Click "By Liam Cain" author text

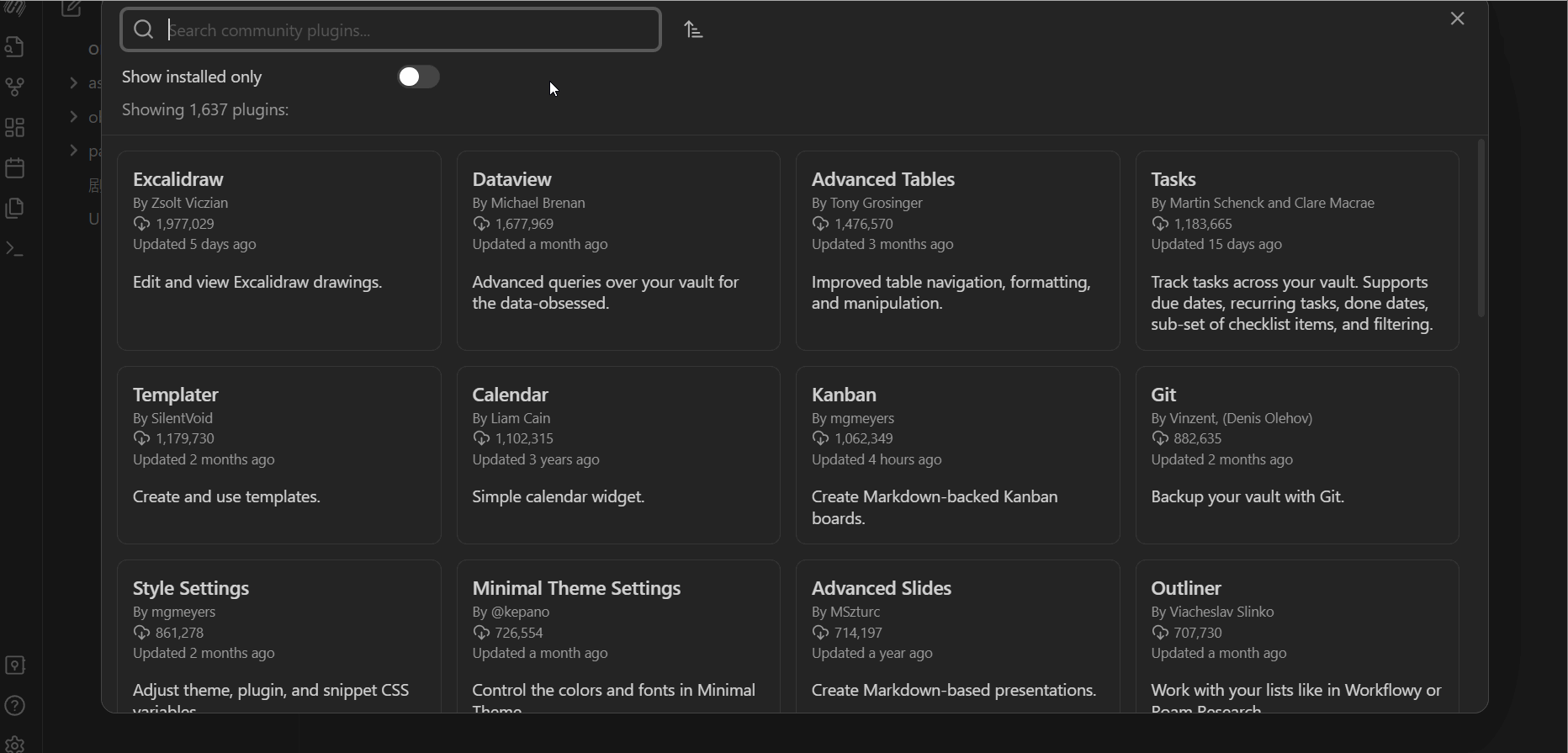pyautogui.click(x=511, y=418)
